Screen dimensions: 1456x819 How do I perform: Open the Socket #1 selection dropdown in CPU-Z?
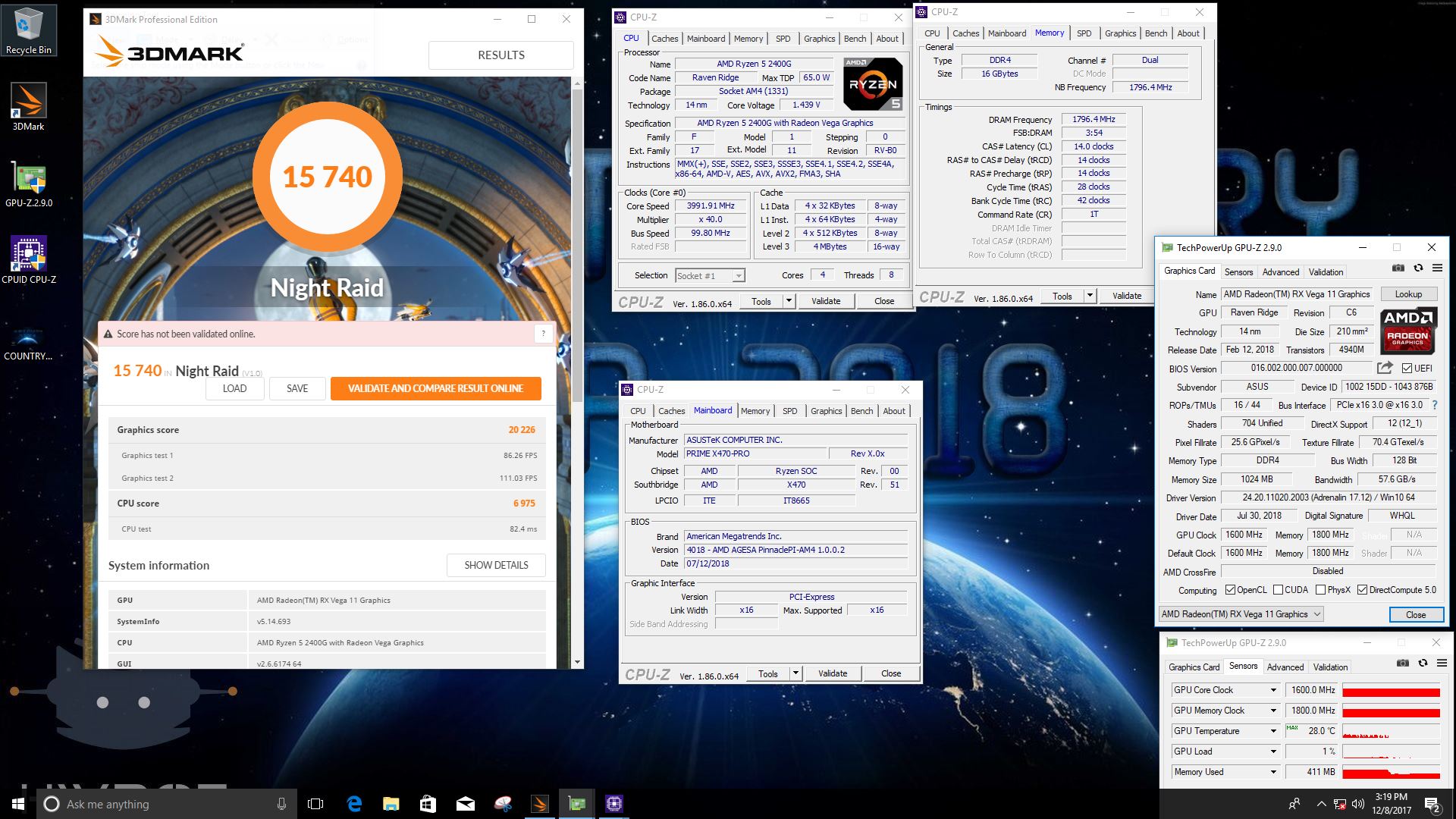coord(710,276)
